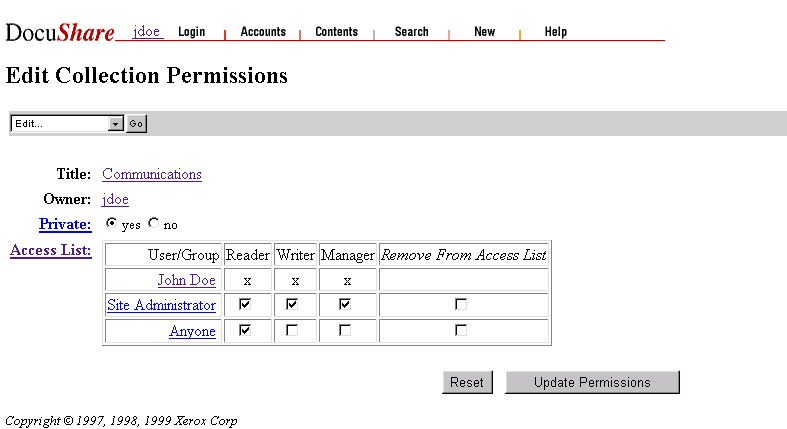Image resolution: width=787 pixels, height=429 pixels.
Task: Open the Edit dropdown menu
Action: point(116,123)
